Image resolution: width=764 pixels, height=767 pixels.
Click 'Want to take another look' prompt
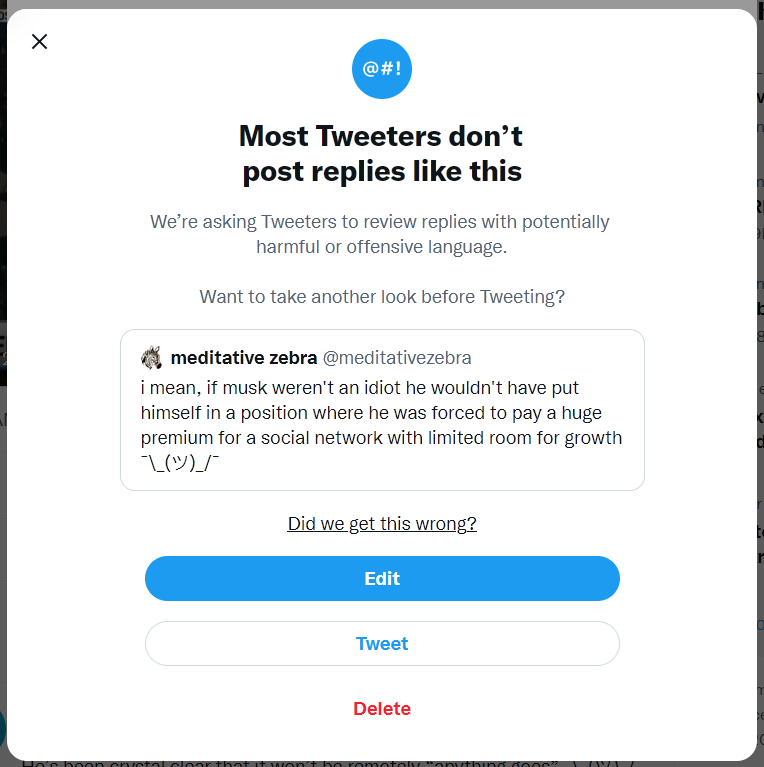click(x=382, y=297)
